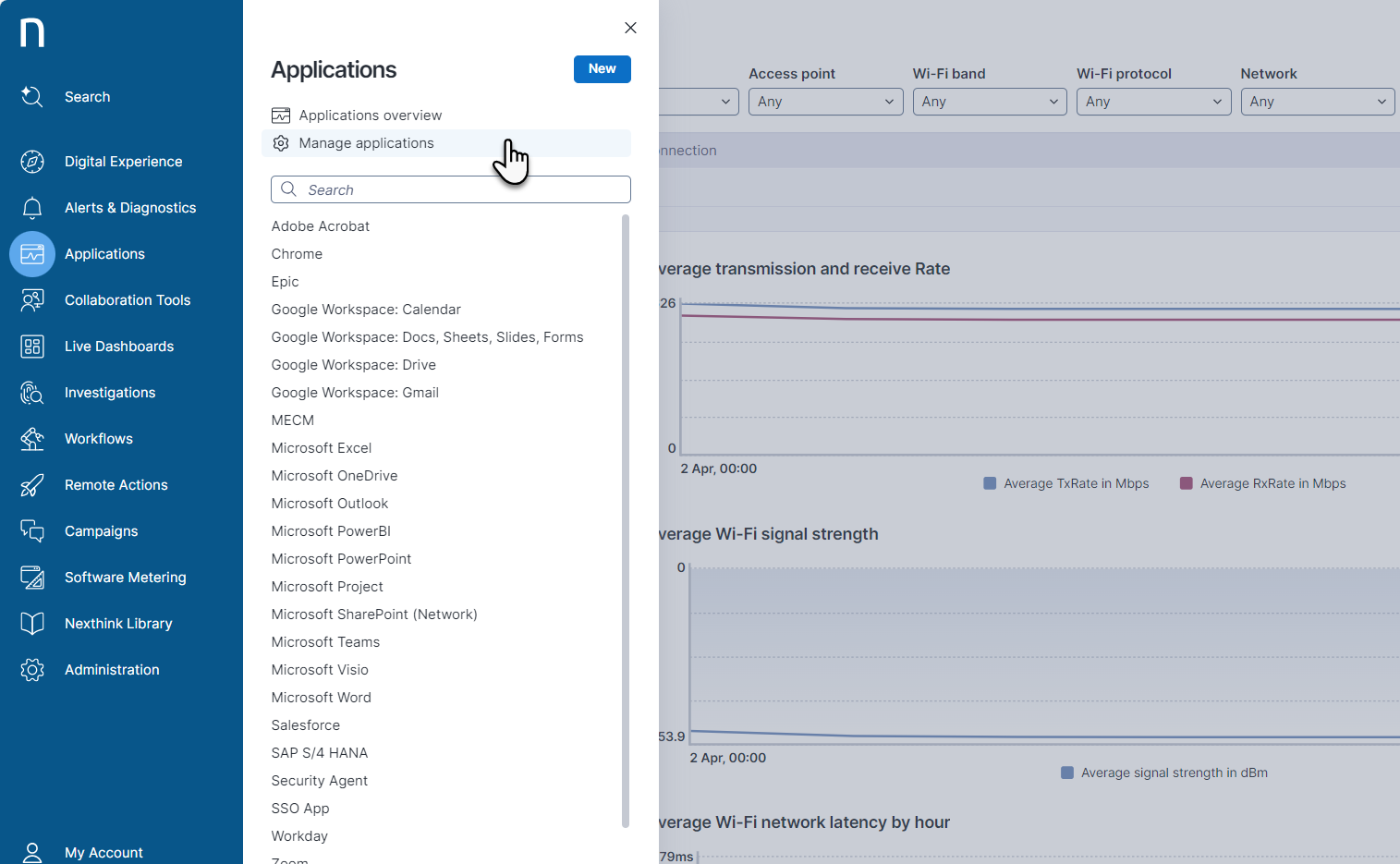Toggle the Average signal strength legend swatch
The height and width of the screenshot is (864, 1400).
[1067, 773]
